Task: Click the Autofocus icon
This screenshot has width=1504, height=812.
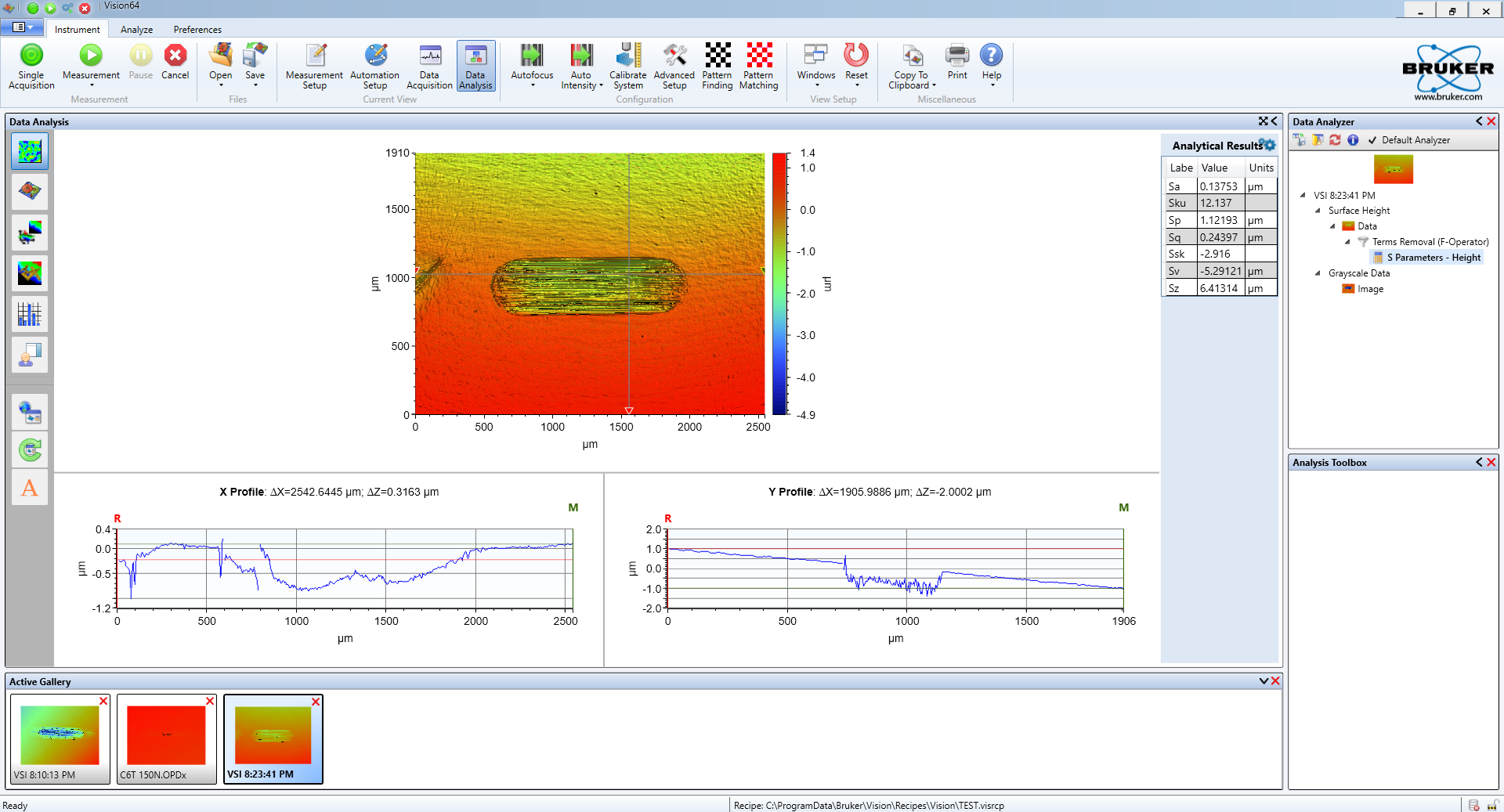Action: pyautogui.click(x=532, y=56)
